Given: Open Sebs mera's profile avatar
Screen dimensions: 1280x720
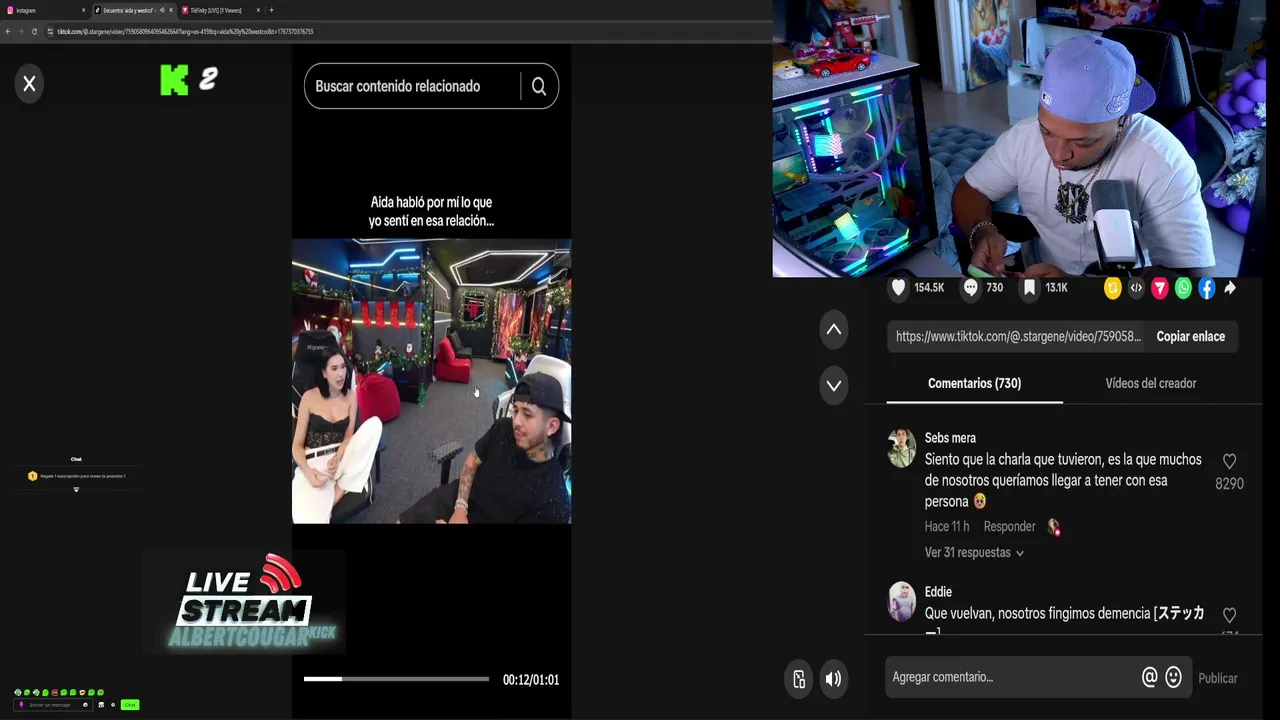Looking at the screenshot, I should [x=901, y=448].
